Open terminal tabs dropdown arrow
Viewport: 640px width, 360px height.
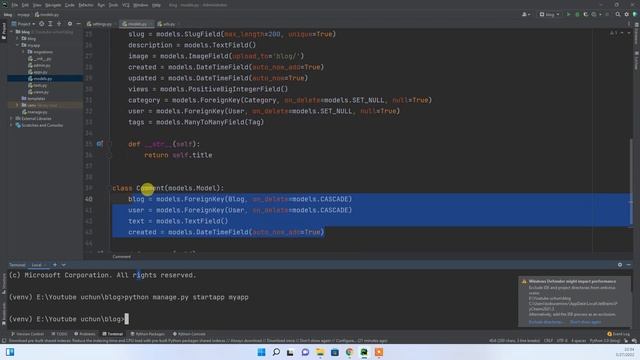[63, 265]
